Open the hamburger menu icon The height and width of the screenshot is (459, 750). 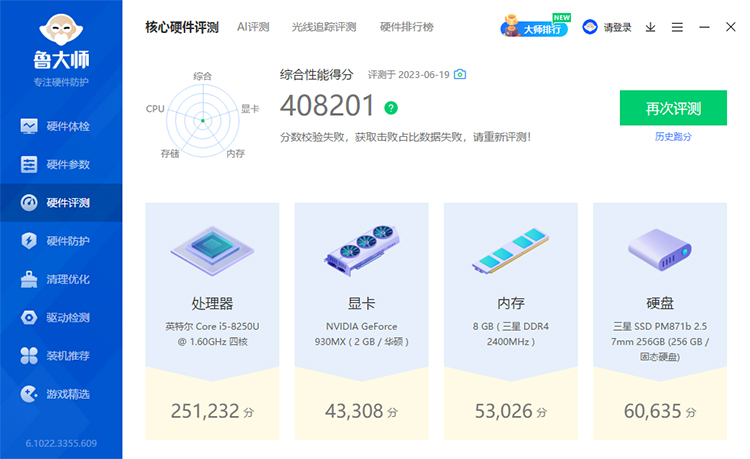677,27
